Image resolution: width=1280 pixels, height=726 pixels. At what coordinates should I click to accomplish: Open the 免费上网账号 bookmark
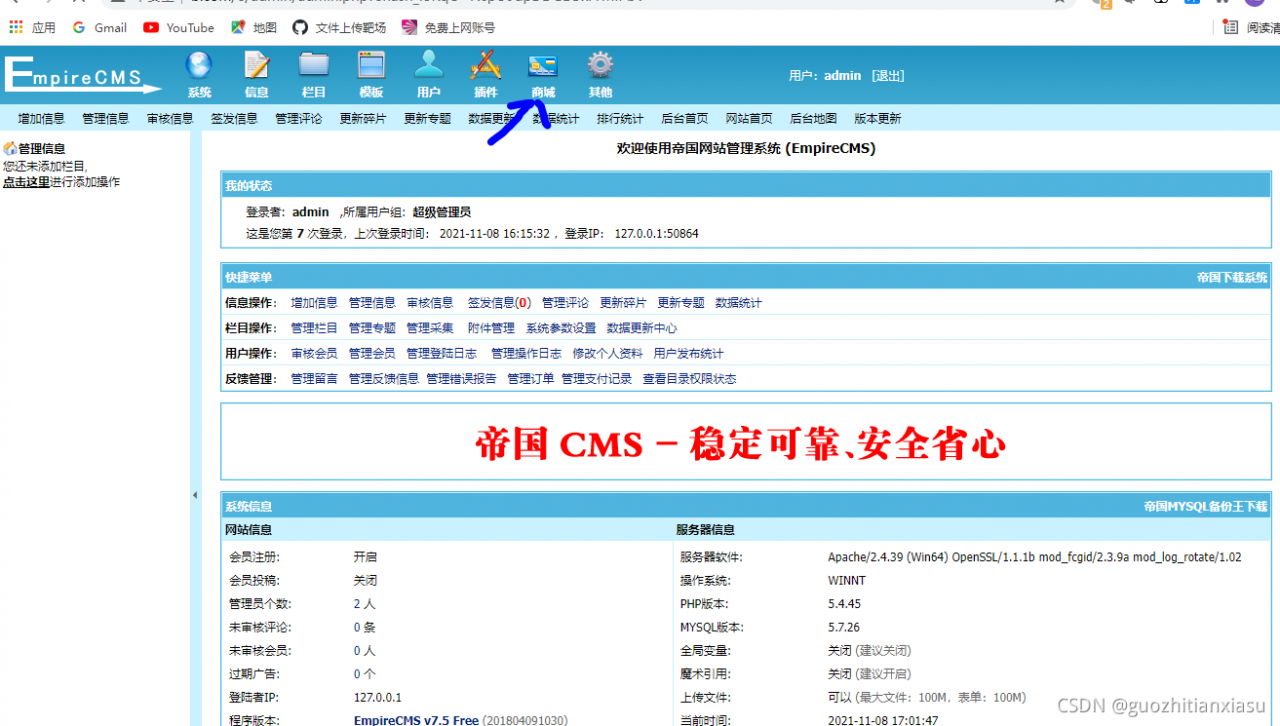pos(448,28)
